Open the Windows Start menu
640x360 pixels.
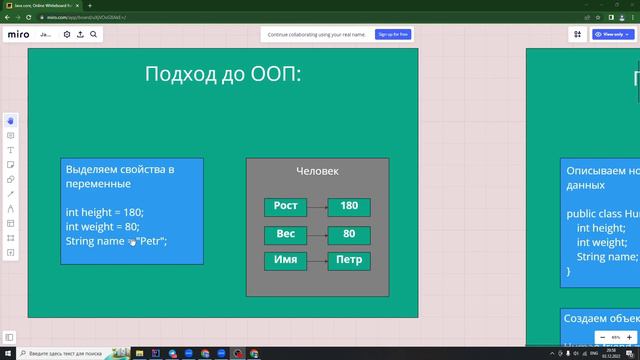point(8,353)
